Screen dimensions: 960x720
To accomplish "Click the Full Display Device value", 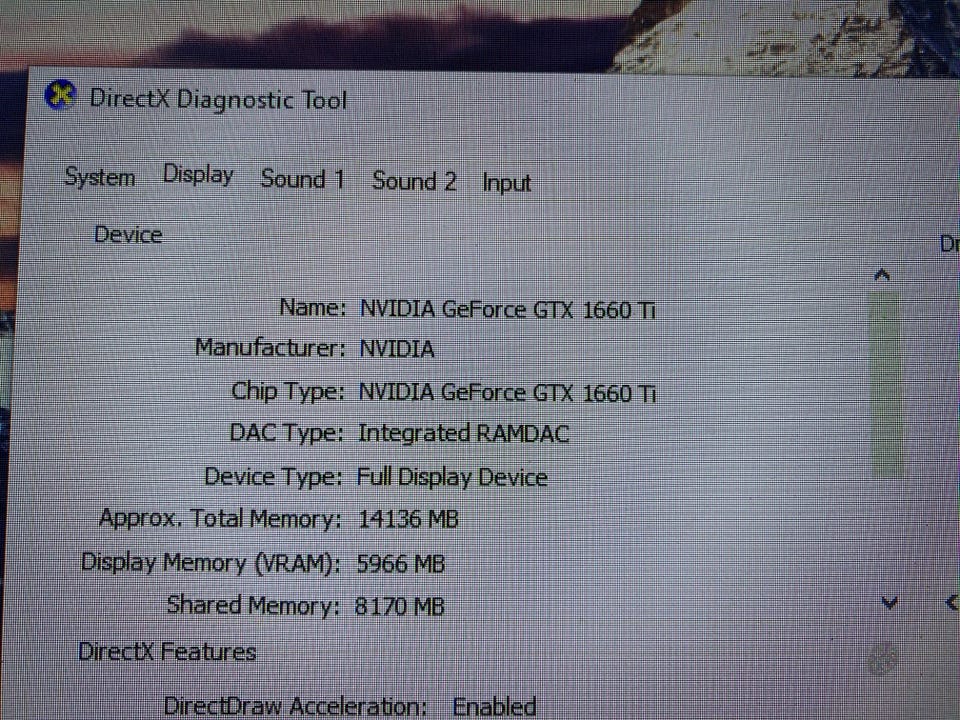I will click(x=452, y=477).
